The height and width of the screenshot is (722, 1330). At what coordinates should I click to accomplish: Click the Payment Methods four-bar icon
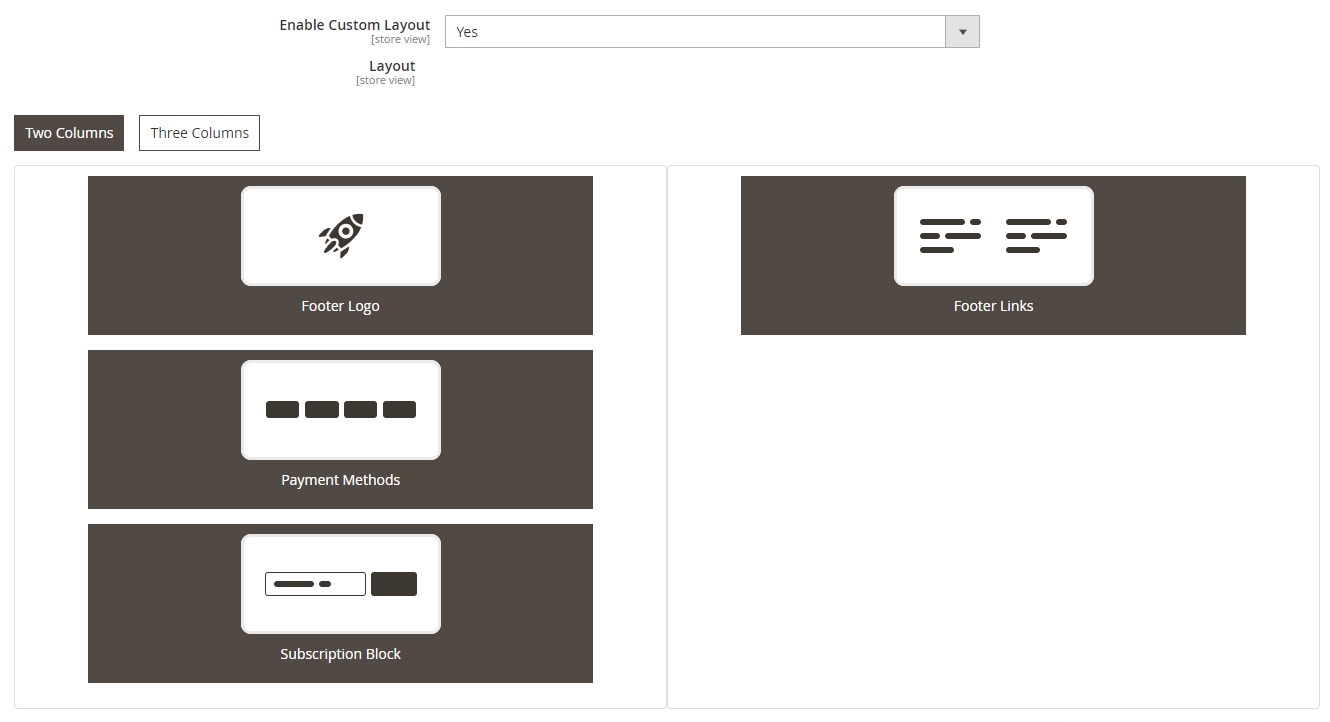341,410
